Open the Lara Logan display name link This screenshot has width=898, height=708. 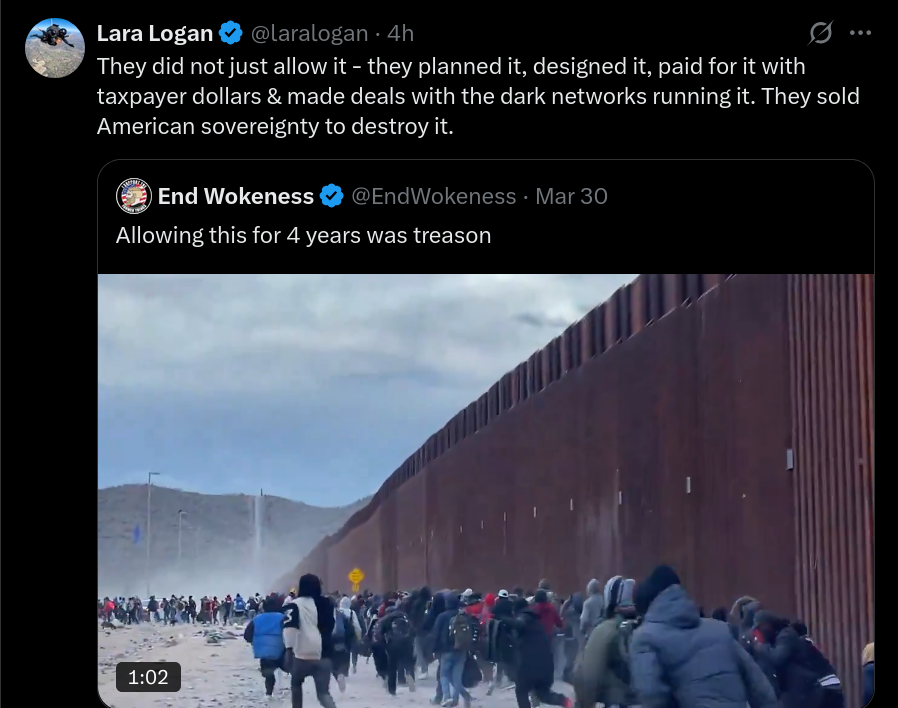(155, 33)
